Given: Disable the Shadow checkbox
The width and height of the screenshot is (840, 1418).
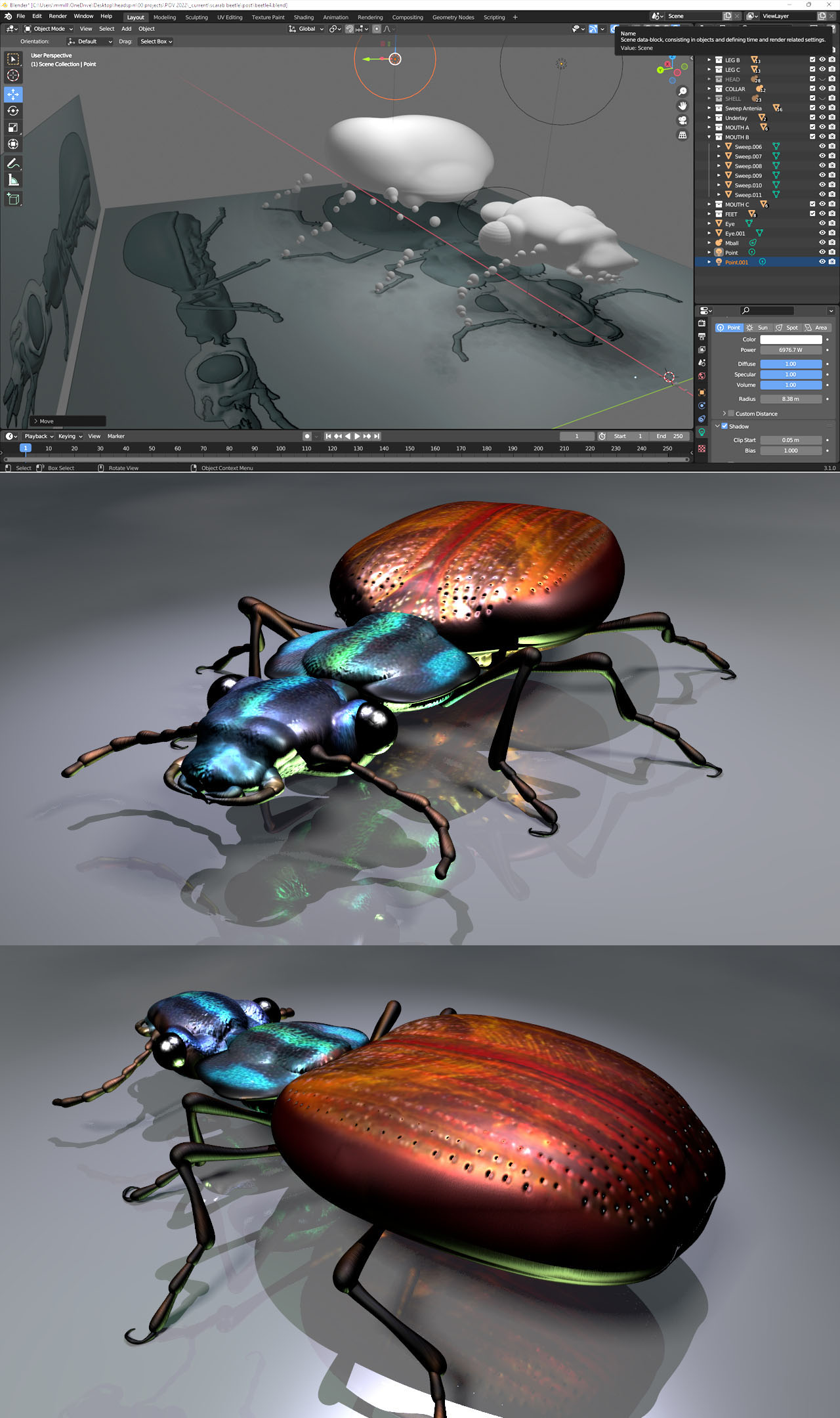Looking at the screenshot, I should [x=724, y=426].
